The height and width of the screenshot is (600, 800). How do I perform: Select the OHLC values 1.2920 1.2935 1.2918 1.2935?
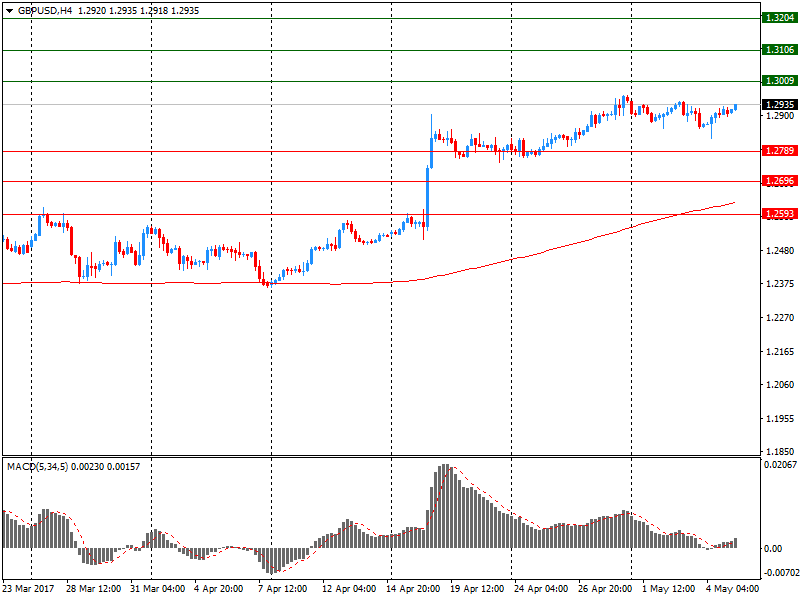138,11
